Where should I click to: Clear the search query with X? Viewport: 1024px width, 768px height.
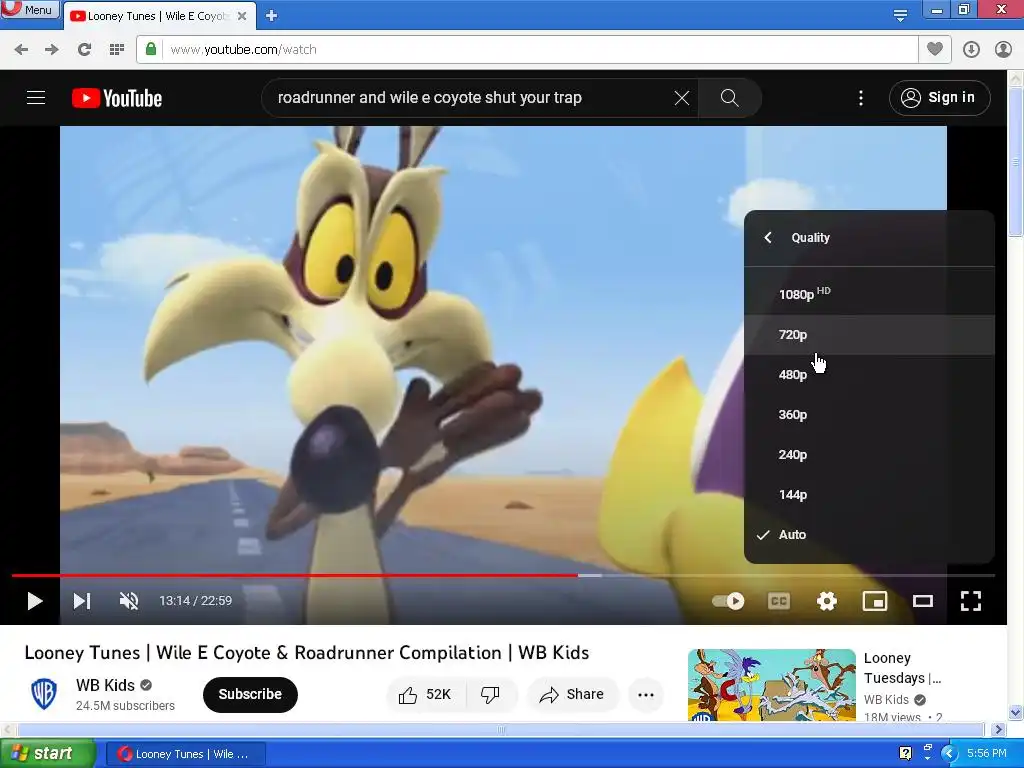tap(682, 98)
